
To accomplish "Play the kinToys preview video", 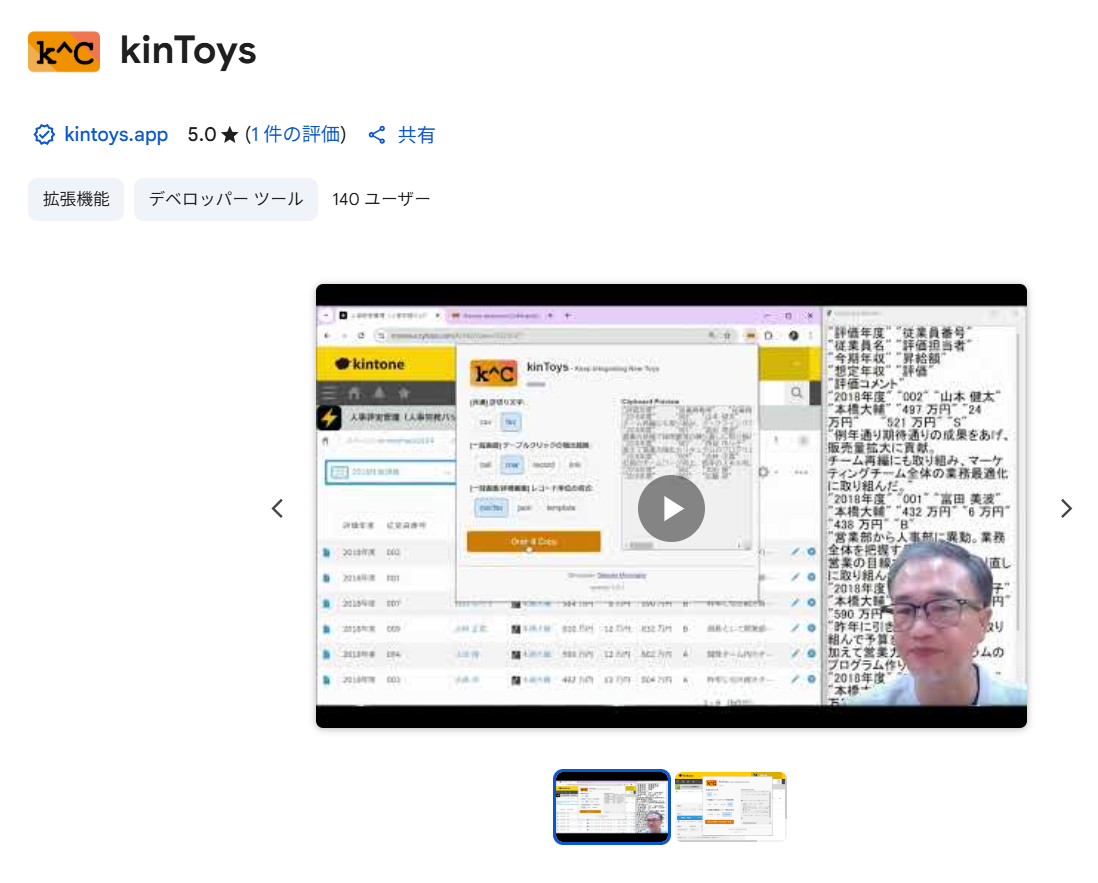I will 671,508.
